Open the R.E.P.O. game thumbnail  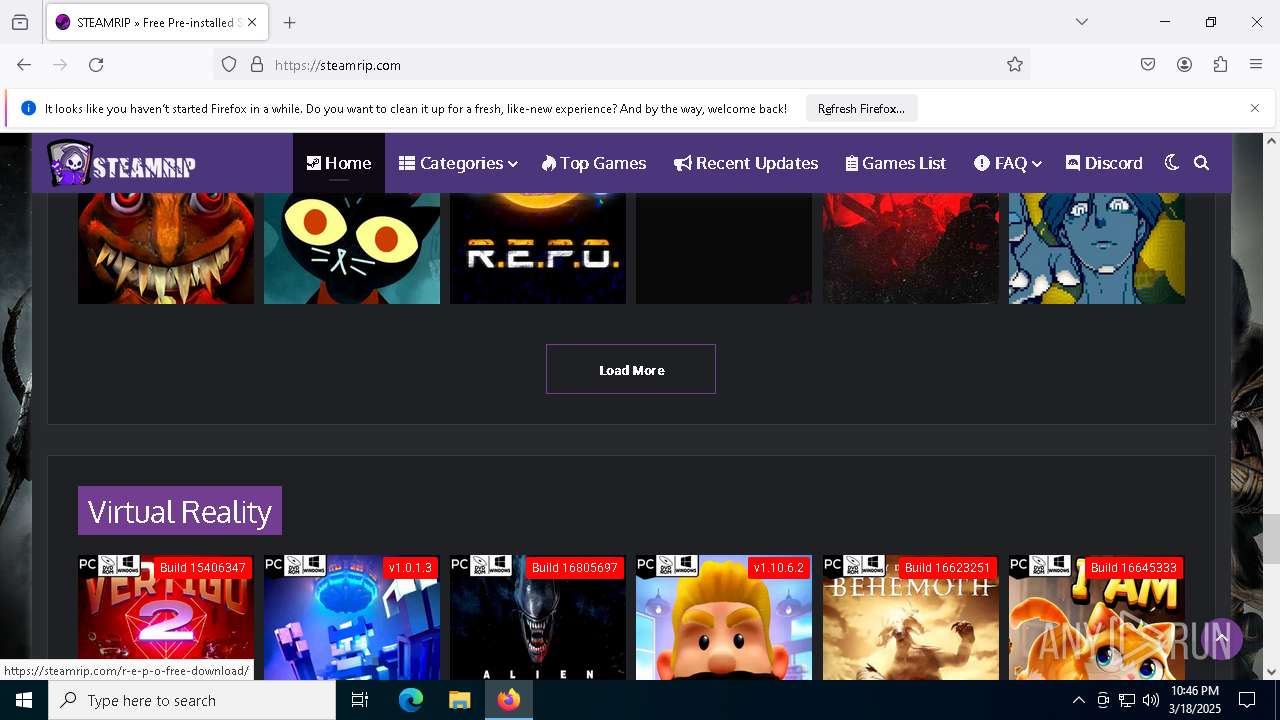tap(538, 248)
